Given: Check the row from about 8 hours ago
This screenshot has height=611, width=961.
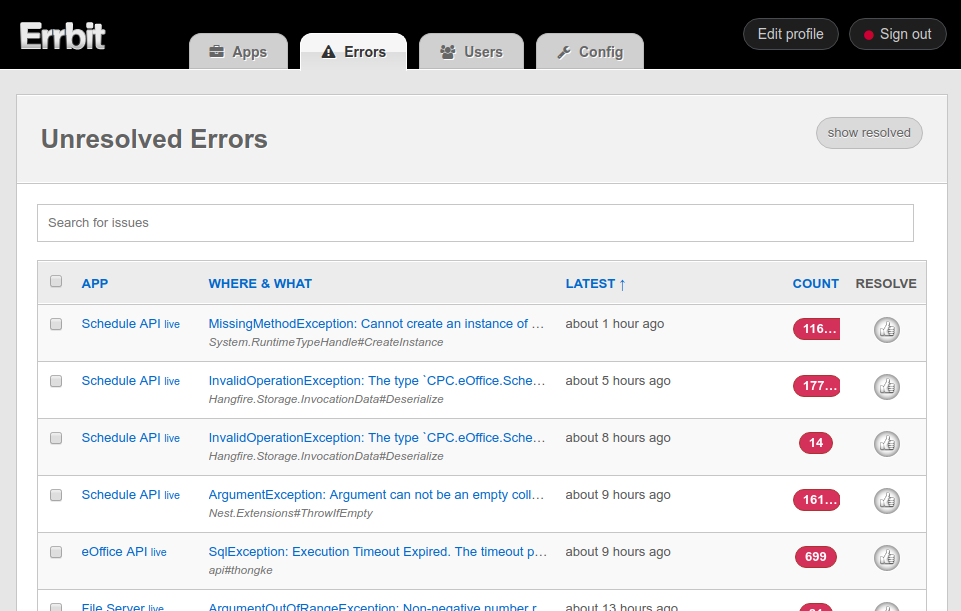Looking at the screenshot, I should pyautogui.click(x=56, y=438).
